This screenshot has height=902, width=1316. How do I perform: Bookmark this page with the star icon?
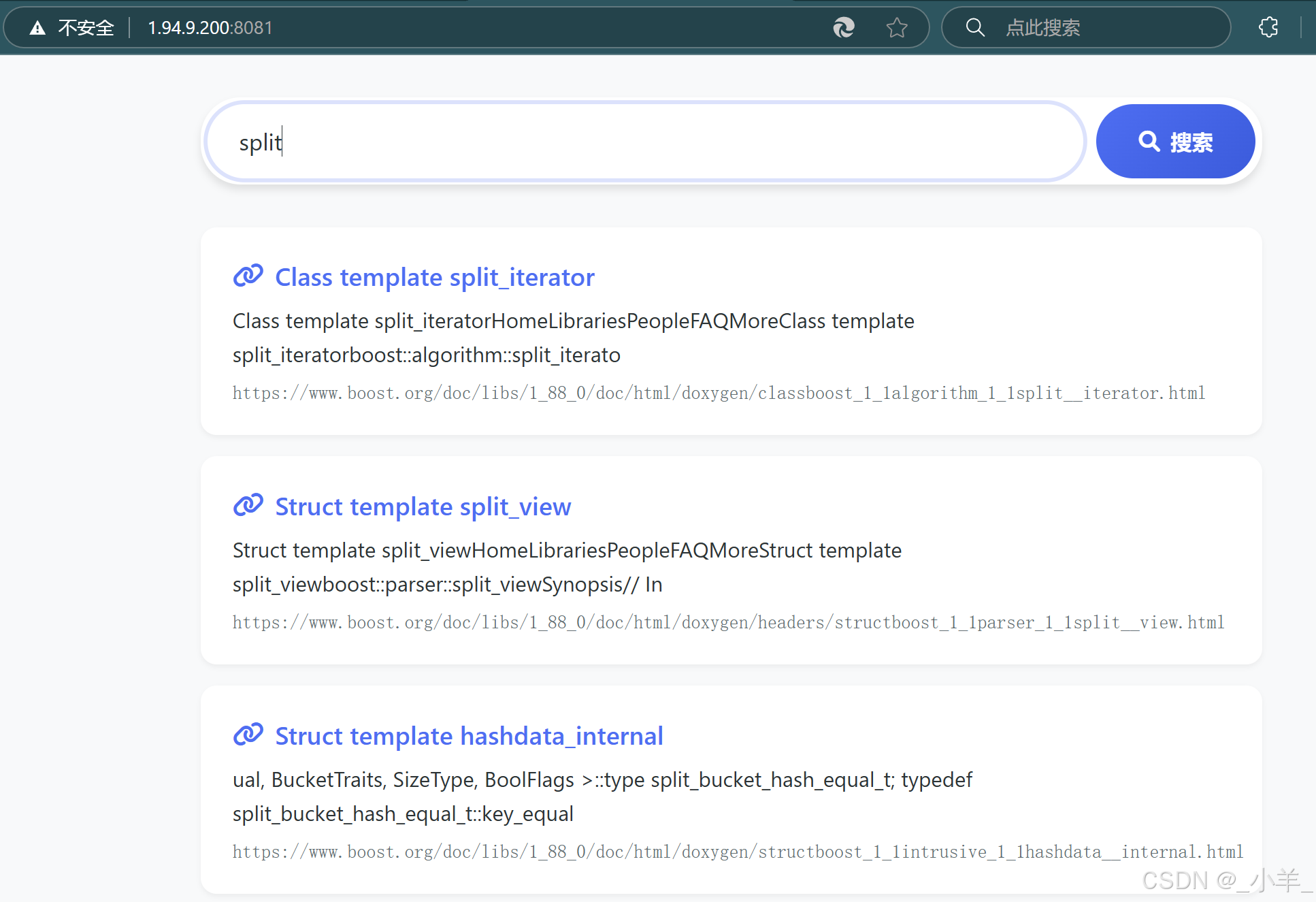click(897, 27)
